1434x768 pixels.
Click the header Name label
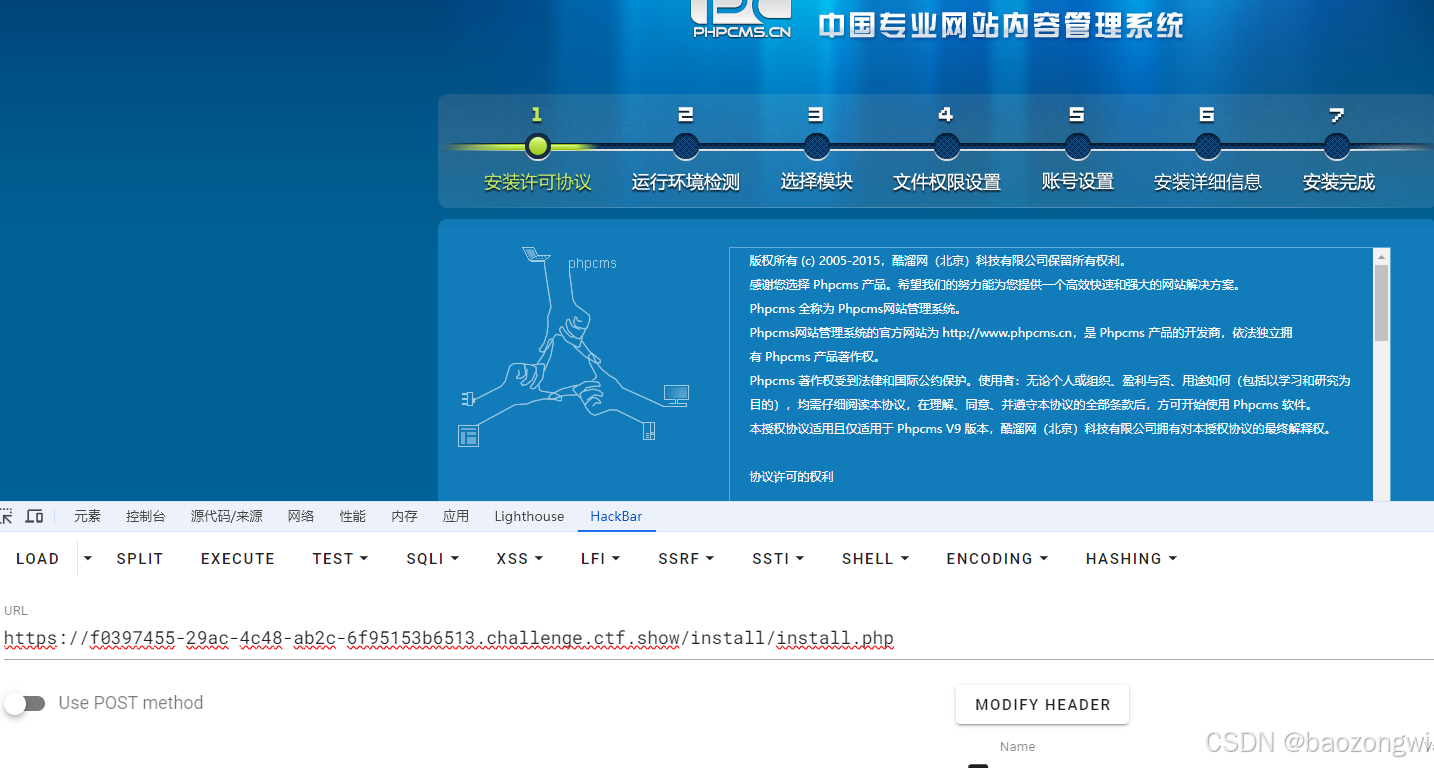point(1018,747)
